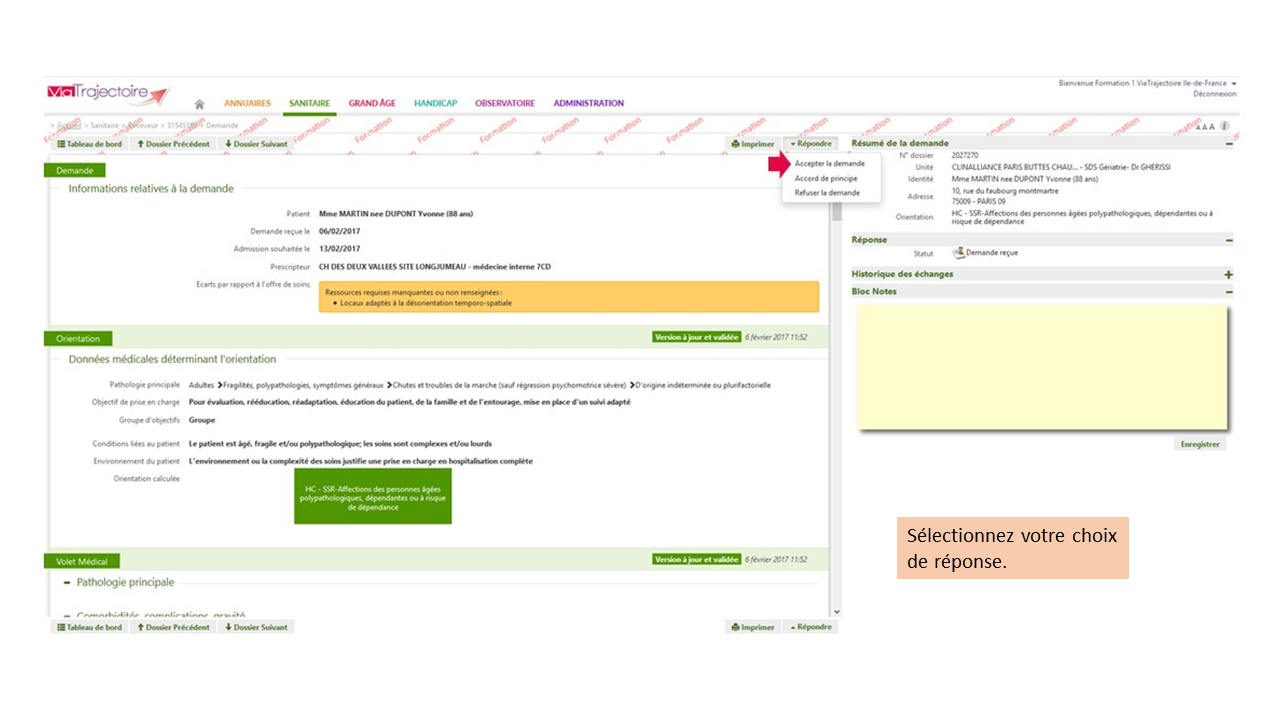
Task: Click the info icon beside font size letters
Action: (1225, 126)
